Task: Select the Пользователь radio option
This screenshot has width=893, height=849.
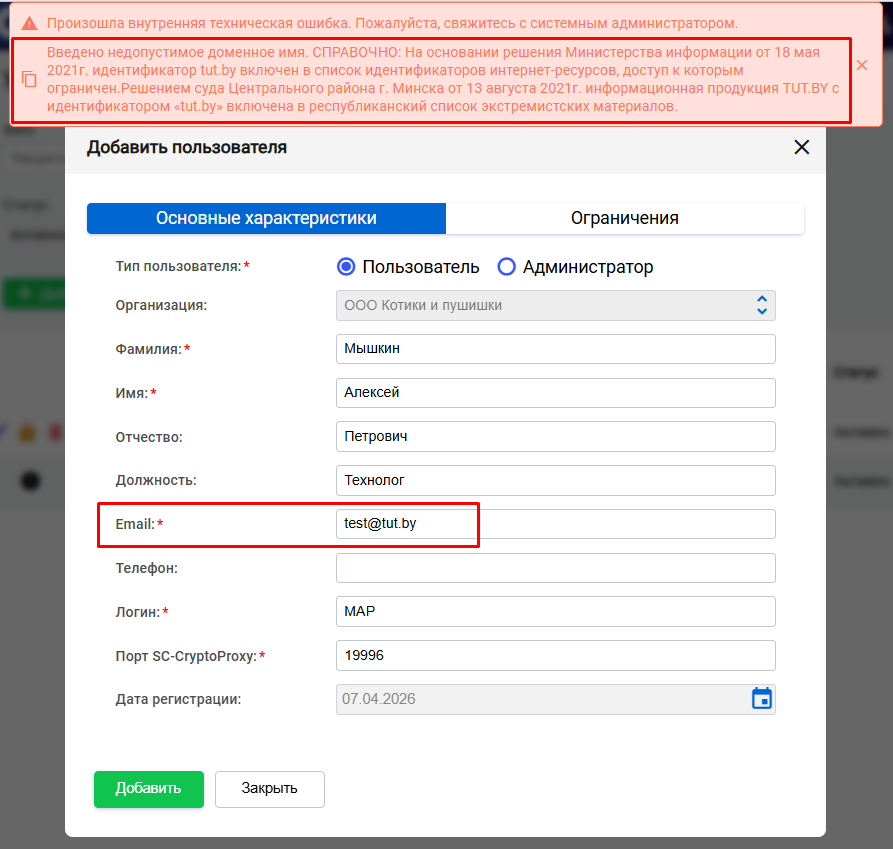Action: click(347, 267)
